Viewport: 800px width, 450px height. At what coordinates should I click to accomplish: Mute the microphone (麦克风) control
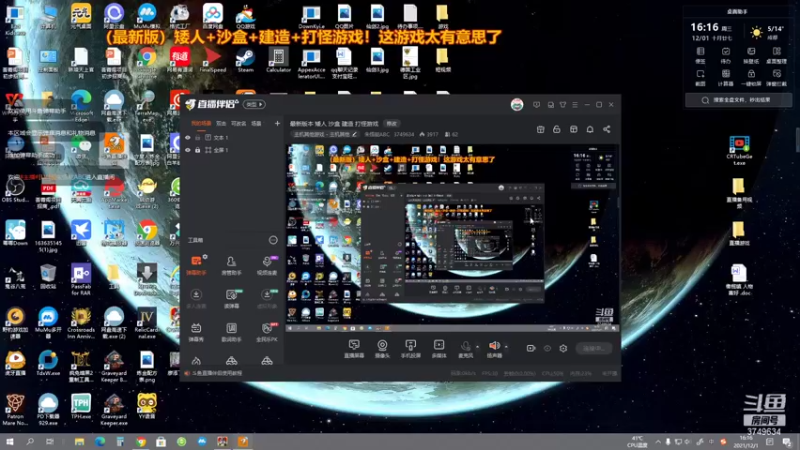(465, 349)
